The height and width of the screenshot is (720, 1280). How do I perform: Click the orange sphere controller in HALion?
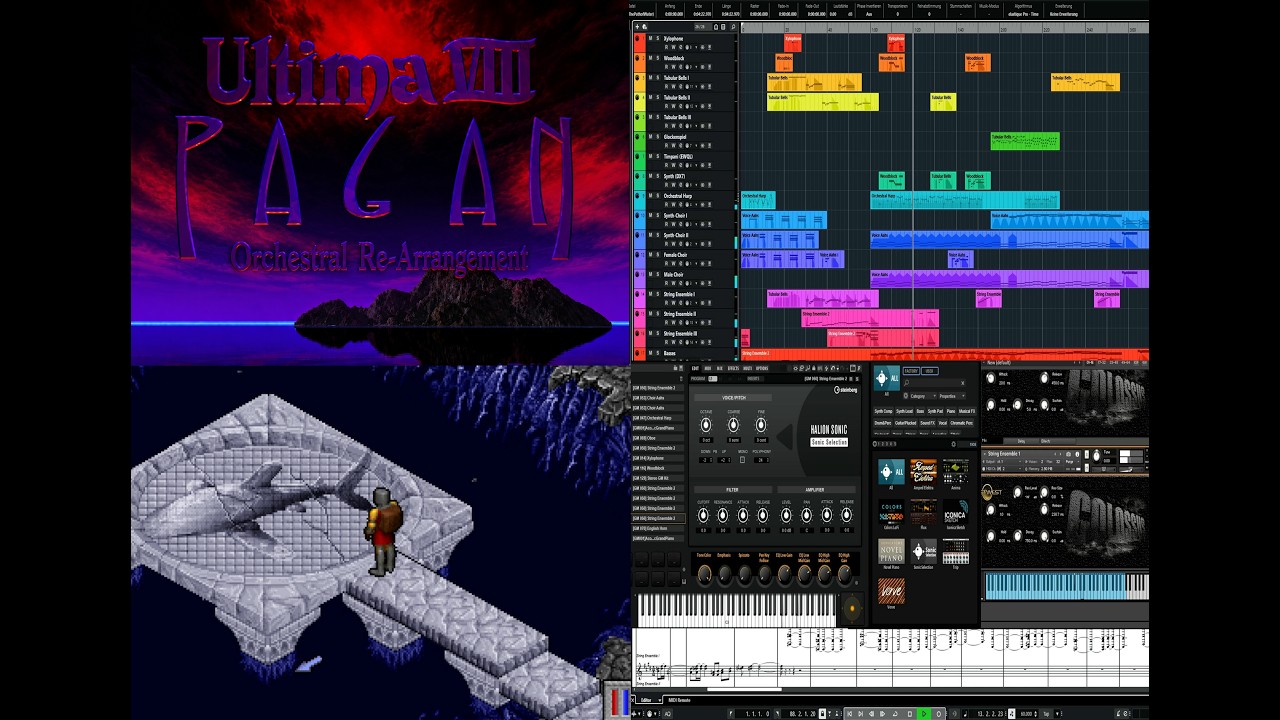pos(852,607)
